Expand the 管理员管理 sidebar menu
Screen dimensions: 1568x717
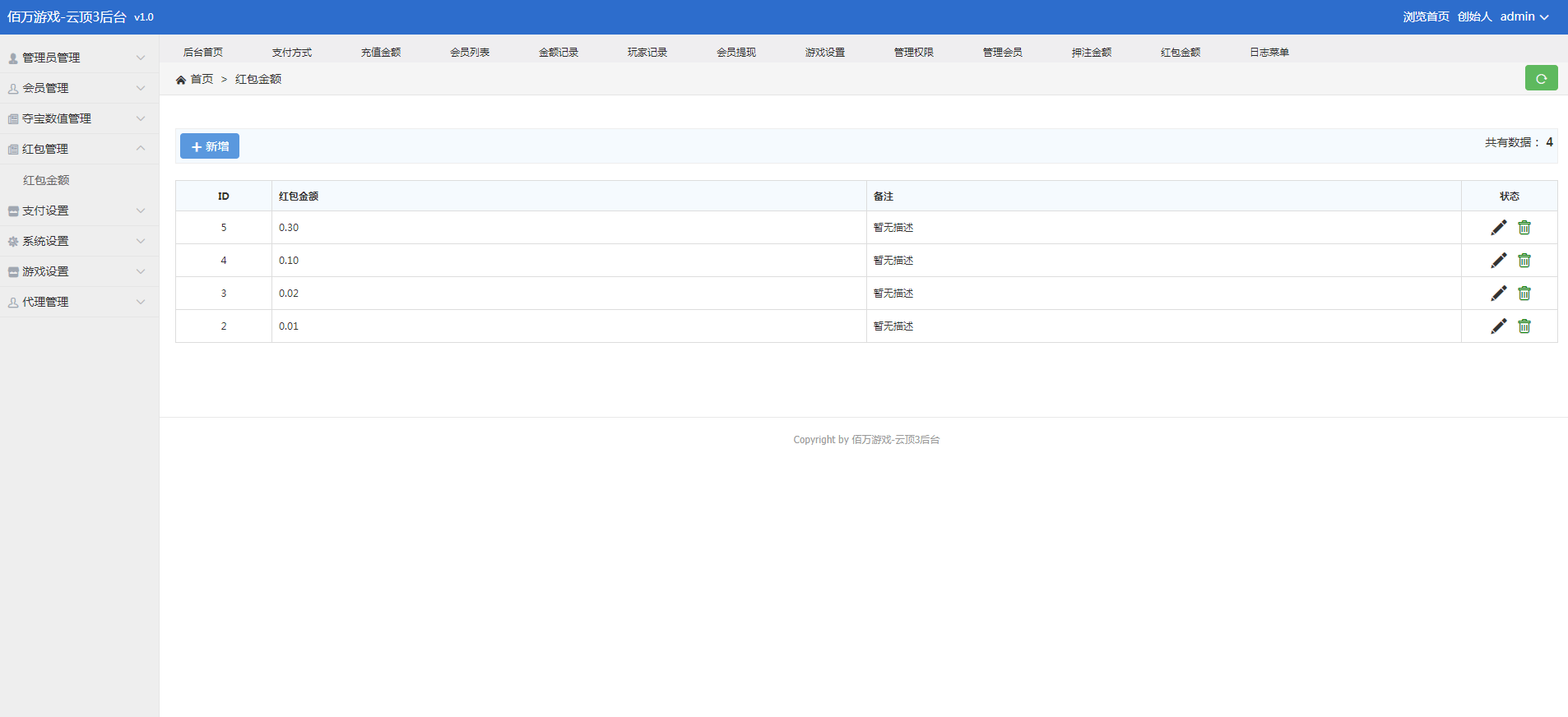click(79, 58)
